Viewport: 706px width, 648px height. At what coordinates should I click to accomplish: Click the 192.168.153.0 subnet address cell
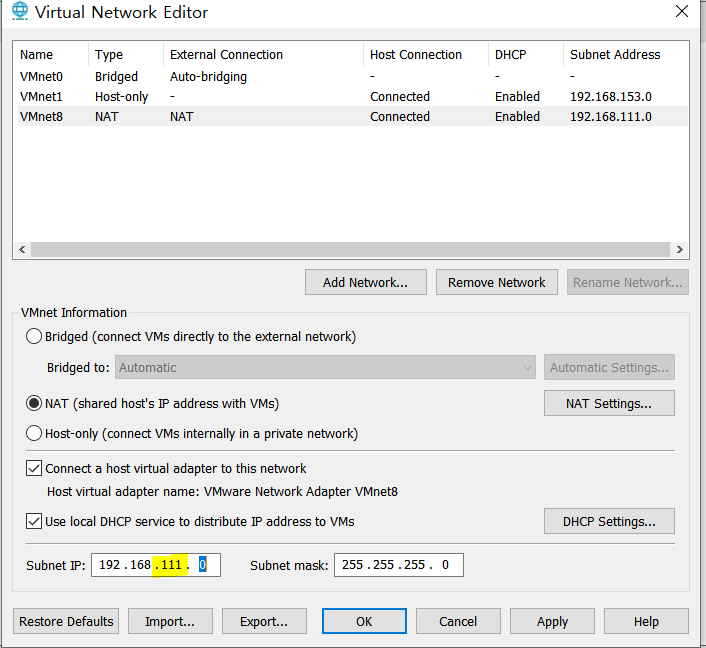point(611,96)
